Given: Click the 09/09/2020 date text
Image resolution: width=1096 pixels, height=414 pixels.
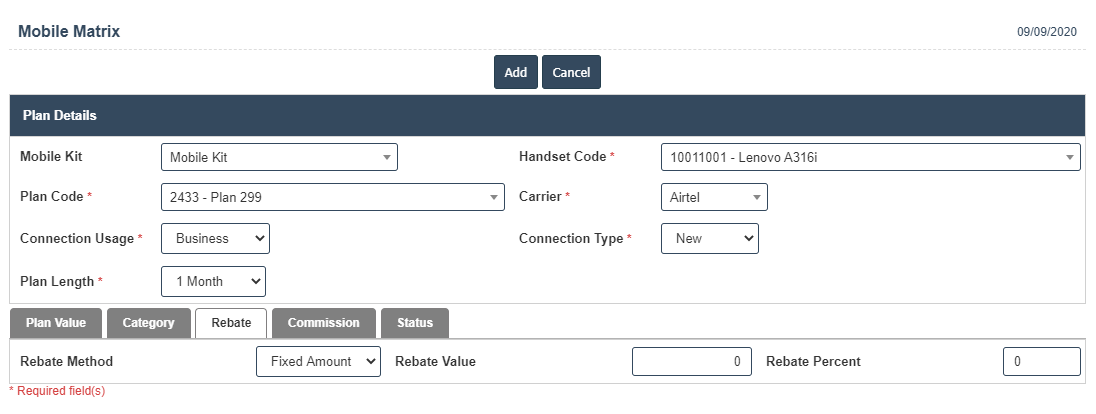Looking at the screenshot, I should coord(1047,32).
